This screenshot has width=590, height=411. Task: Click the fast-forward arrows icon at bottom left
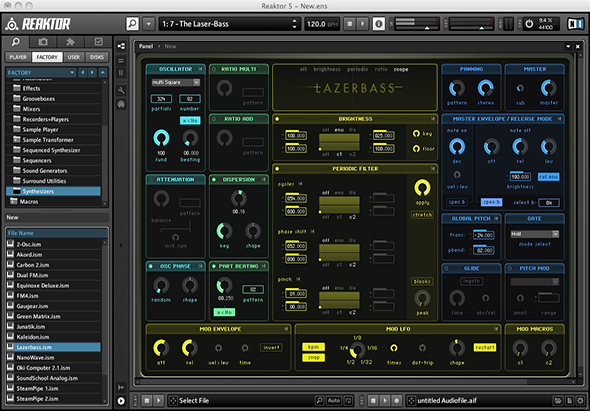coord(121,387)
